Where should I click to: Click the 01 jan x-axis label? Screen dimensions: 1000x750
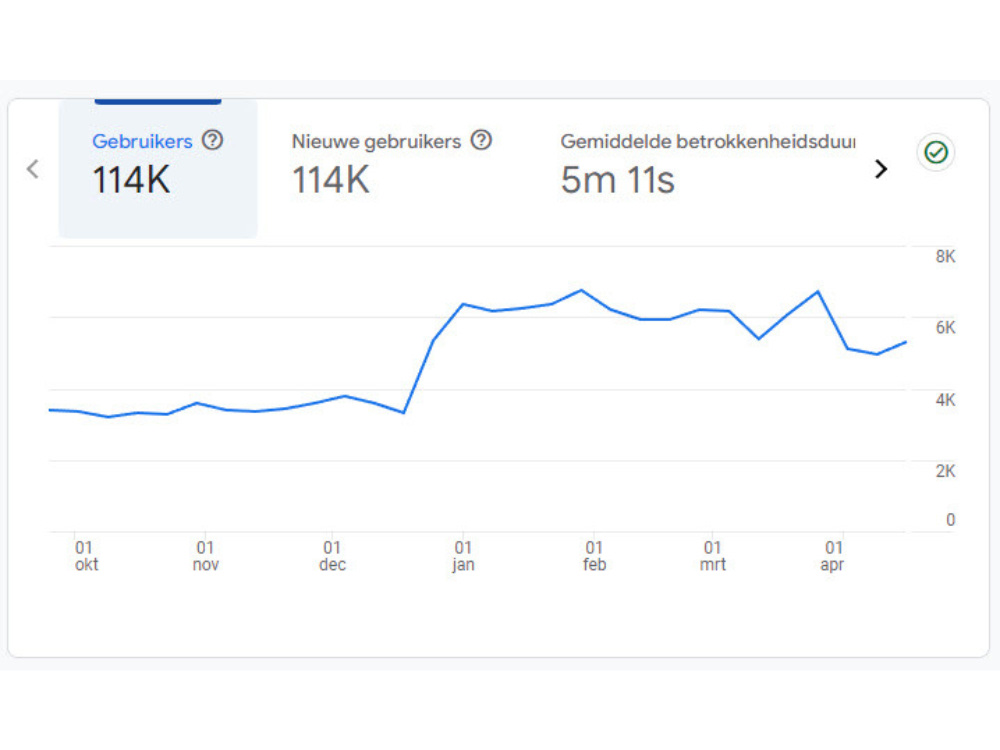[464, 556]
